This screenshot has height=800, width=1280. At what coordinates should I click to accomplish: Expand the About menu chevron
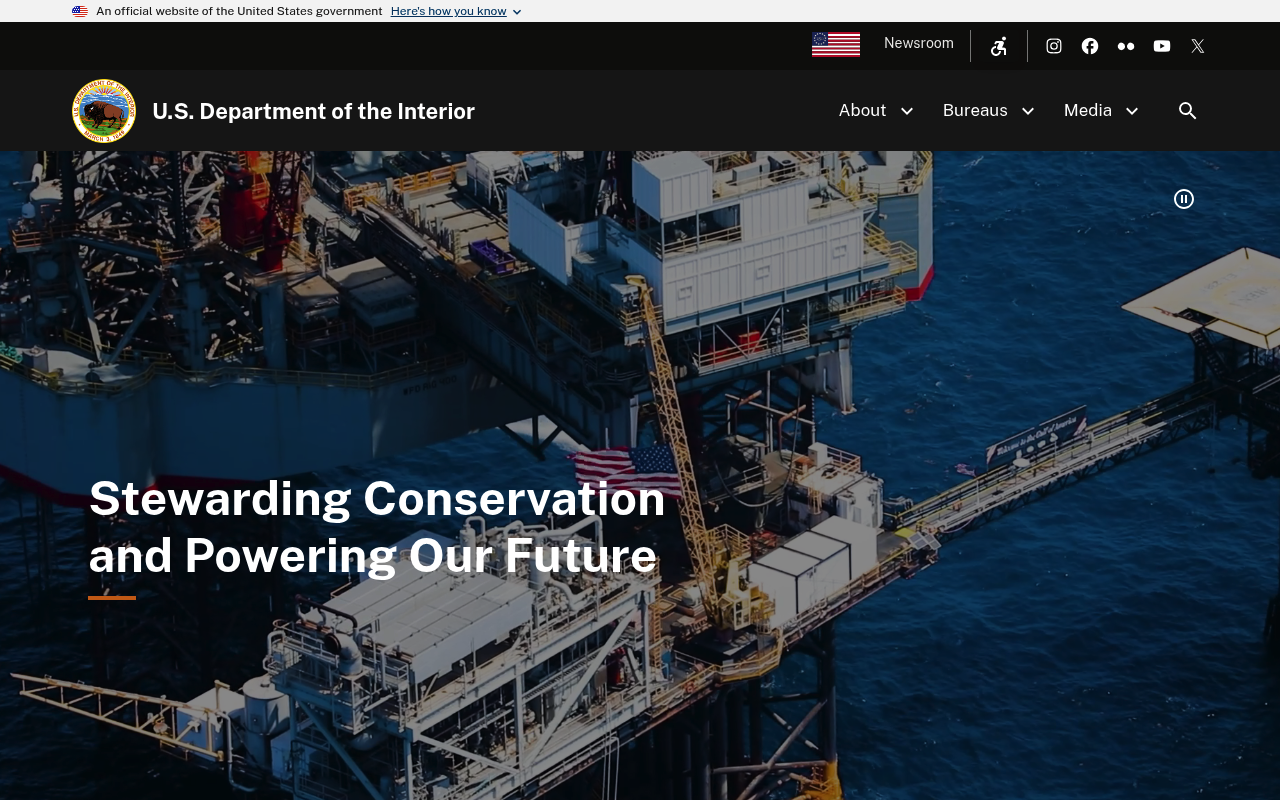(x=907, y=111)
